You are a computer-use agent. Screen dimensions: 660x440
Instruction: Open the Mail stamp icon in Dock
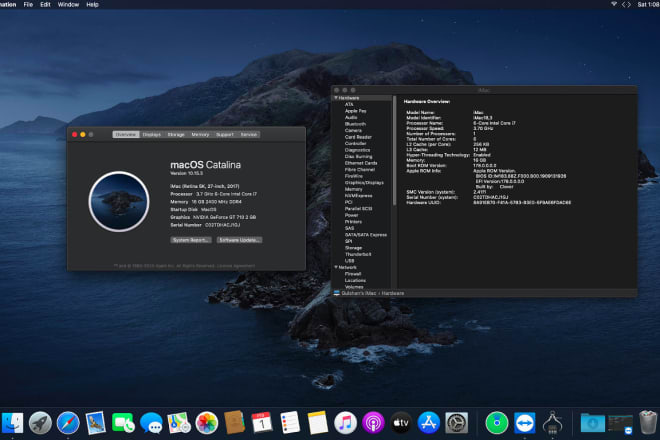(x=96, y=423)
